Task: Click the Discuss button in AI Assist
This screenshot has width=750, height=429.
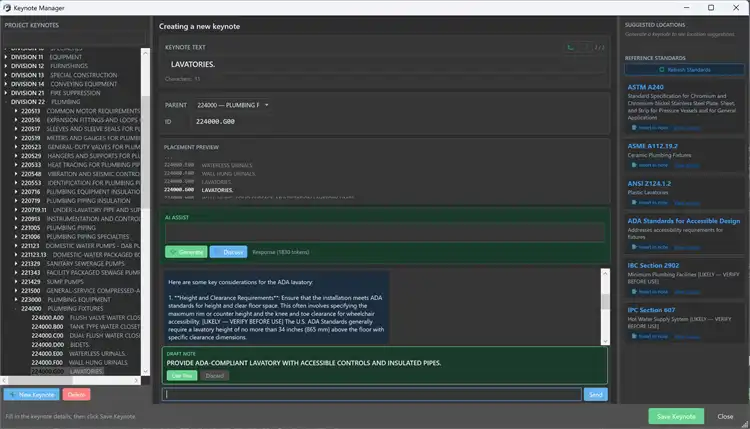Action: 228,252
